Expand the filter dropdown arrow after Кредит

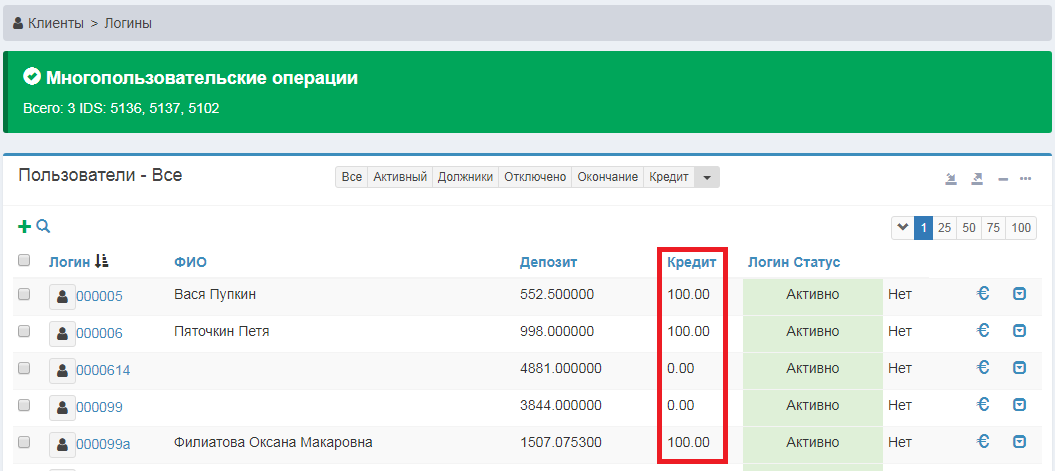pos(707,177)
